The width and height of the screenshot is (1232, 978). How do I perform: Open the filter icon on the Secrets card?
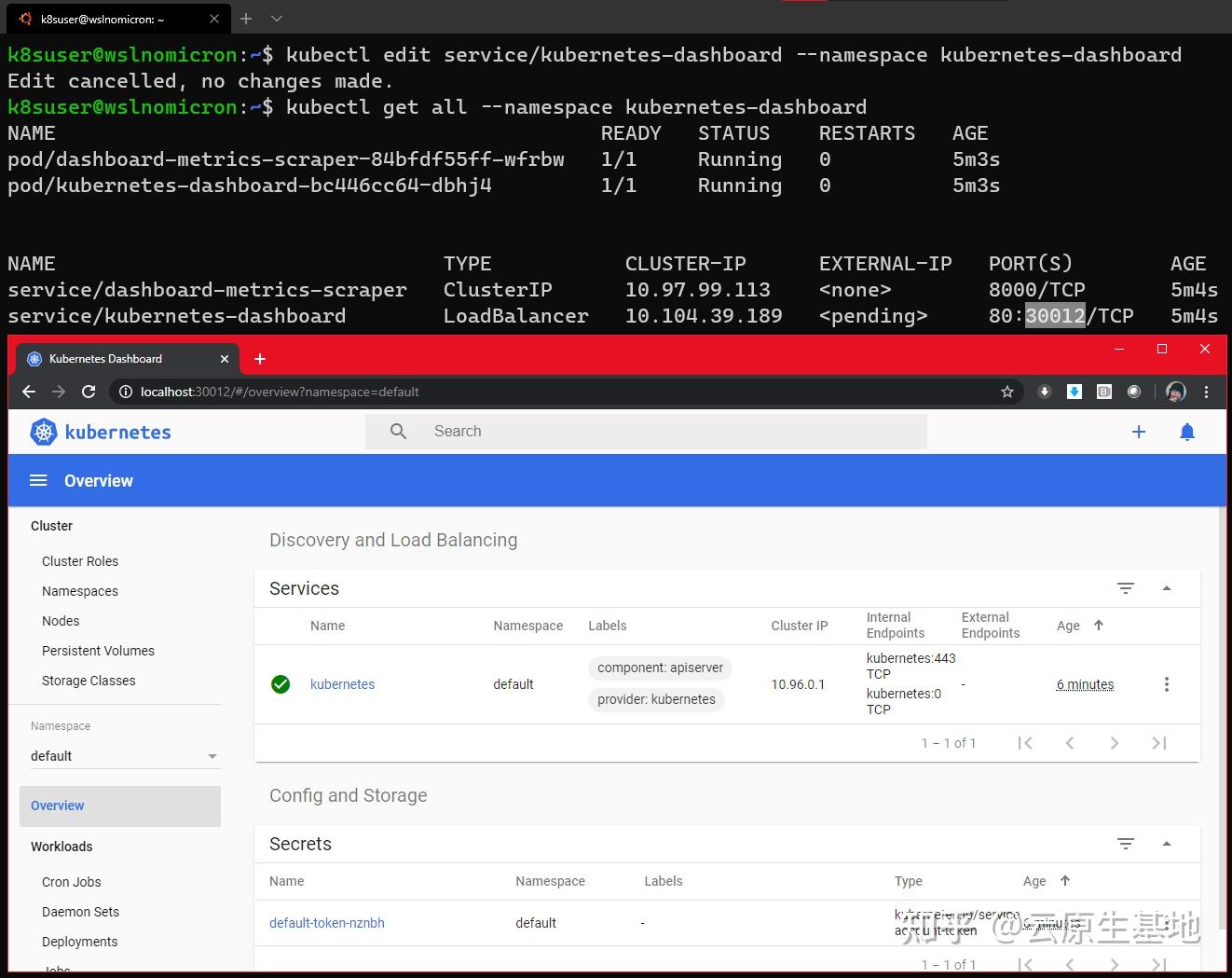pos(1126,844)
